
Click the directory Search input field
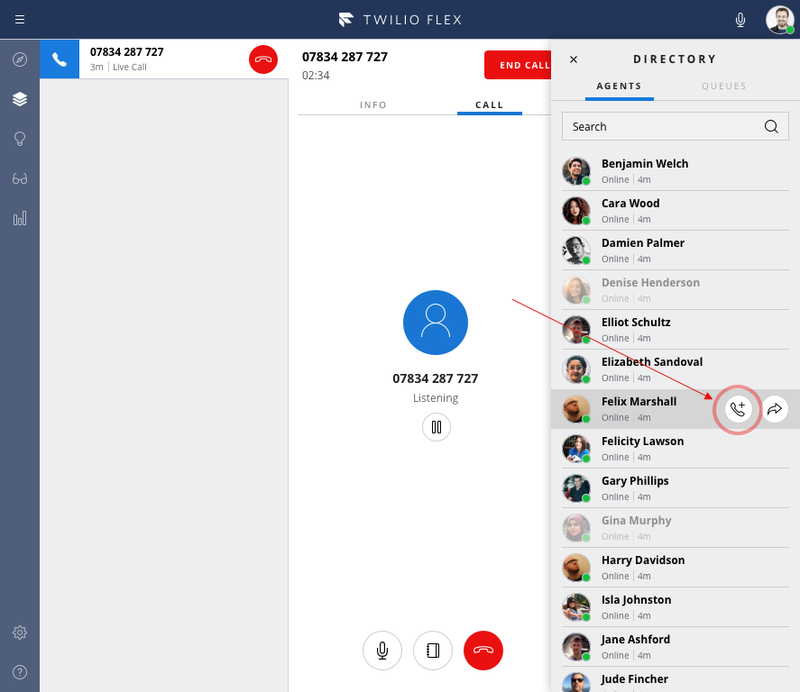[x=660, y=126]
